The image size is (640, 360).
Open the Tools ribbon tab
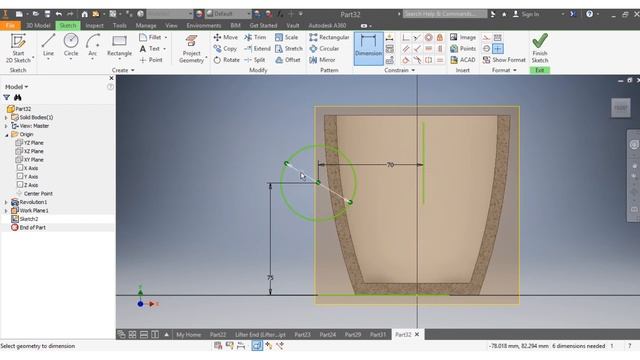pos(120,25)
